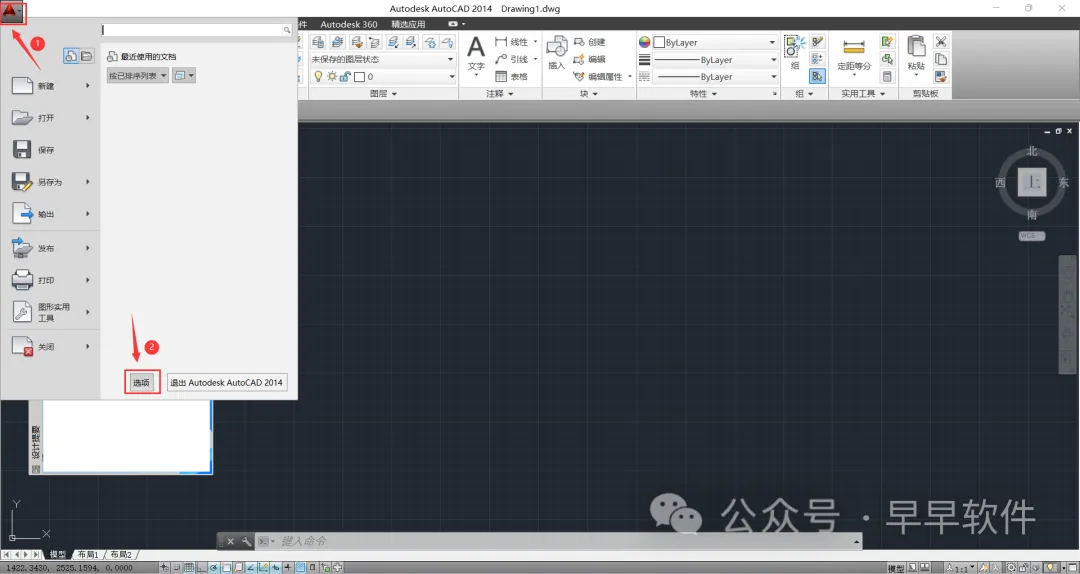The width and height of the screenshot is (1080, 574).
Task: Open the 未保存的图层状态 dropdown
Action: tap(382, 59)
